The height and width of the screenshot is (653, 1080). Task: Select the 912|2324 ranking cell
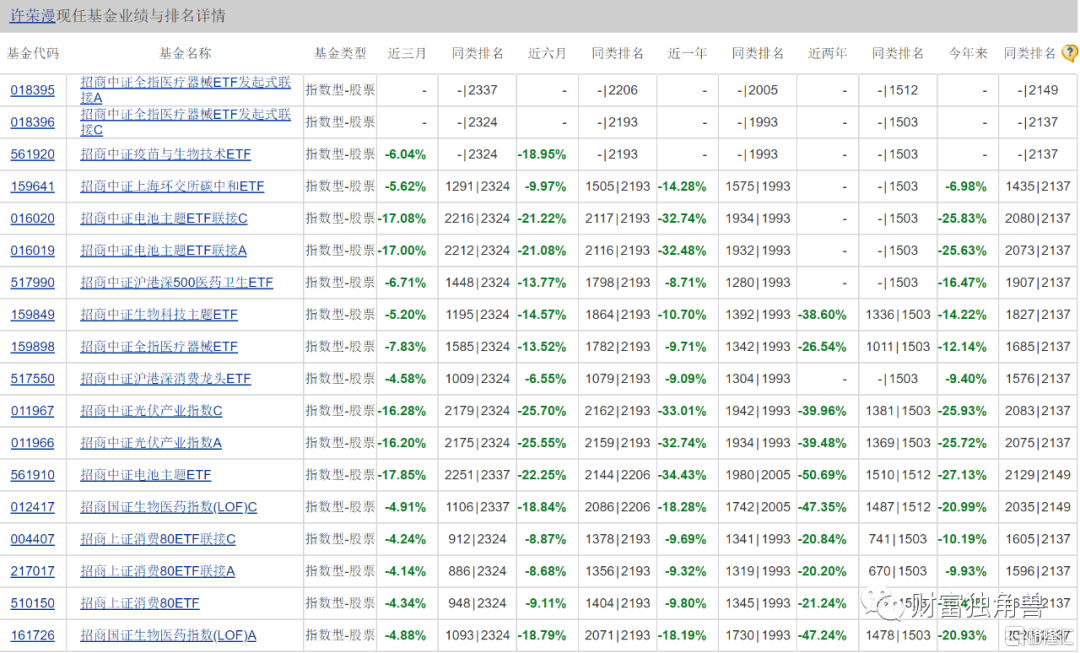tap(477, 539)
